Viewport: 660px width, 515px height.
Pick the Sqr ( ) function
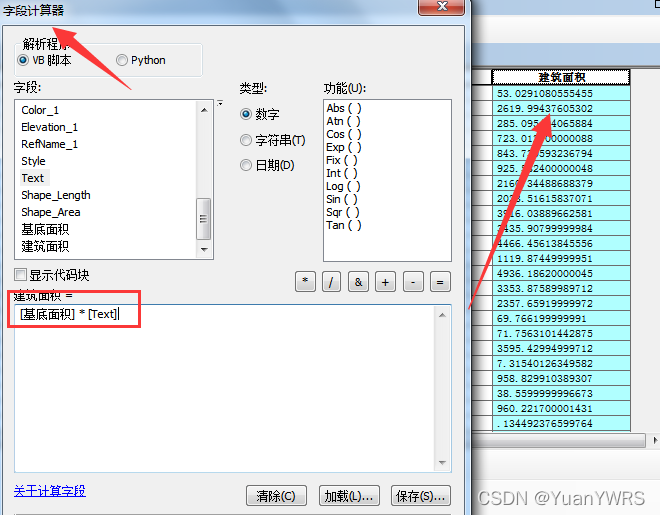tap(343, 212)
